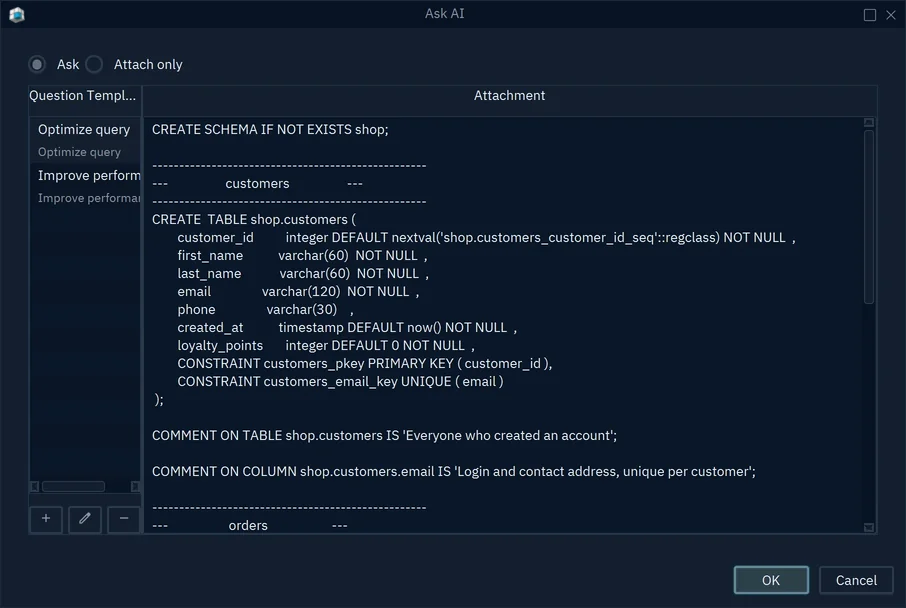Screen dimensions: 906x608
Task: Click the attachment scrollbar down arrow
Action: pyautogui.click(x=868, y=527)
